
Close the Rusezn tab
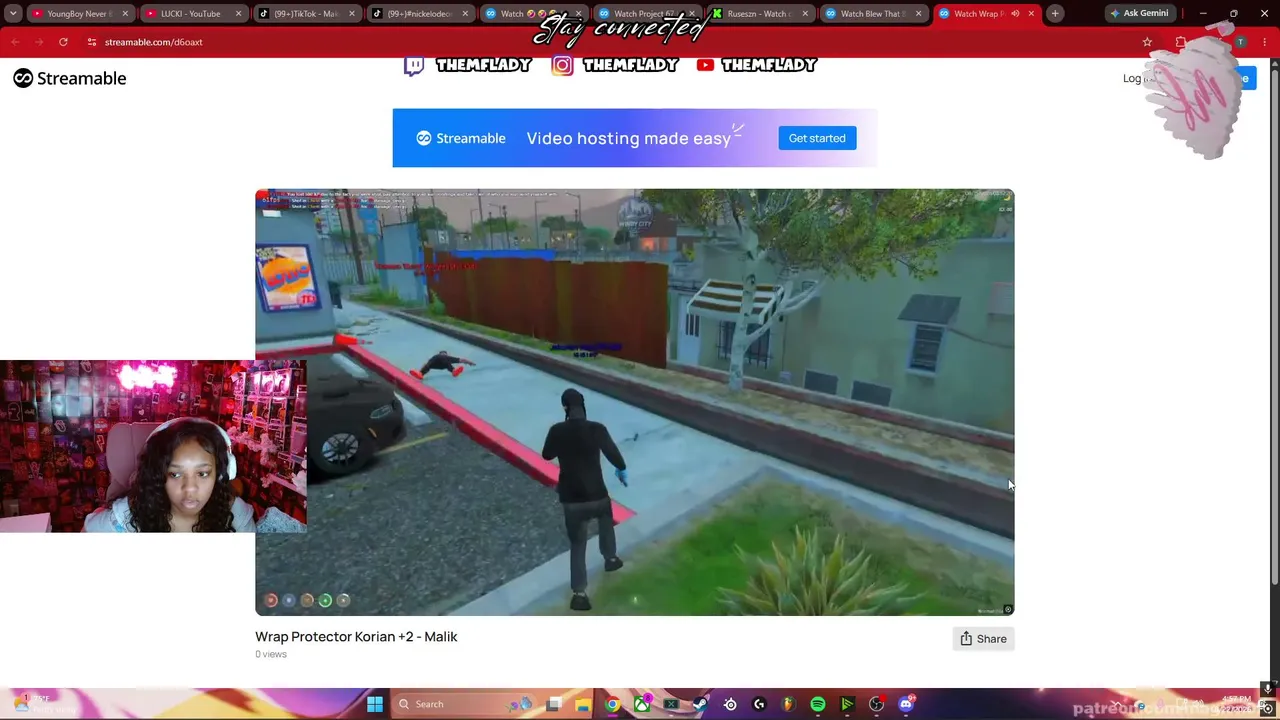click(805, 14)
